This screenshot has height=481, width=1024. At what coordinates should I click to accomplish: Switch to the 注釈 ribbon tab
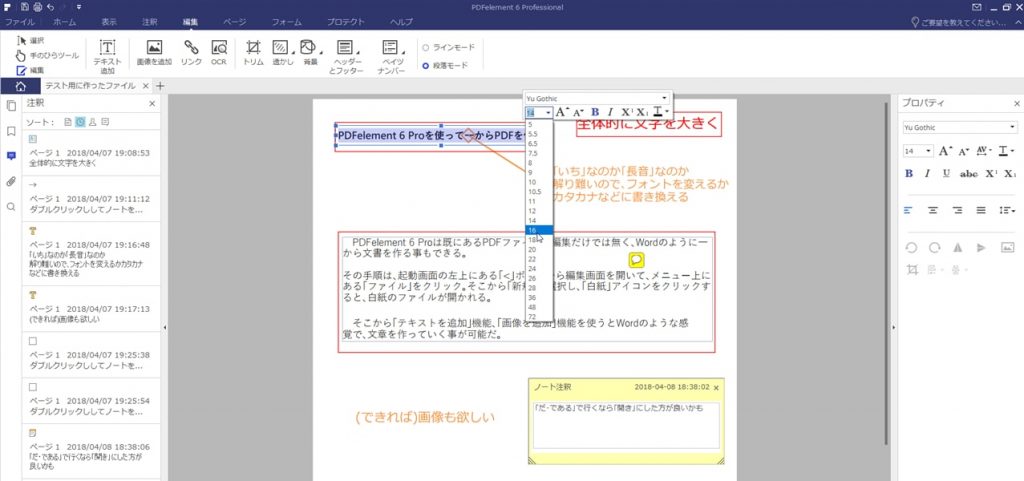(x=149, y=21)
